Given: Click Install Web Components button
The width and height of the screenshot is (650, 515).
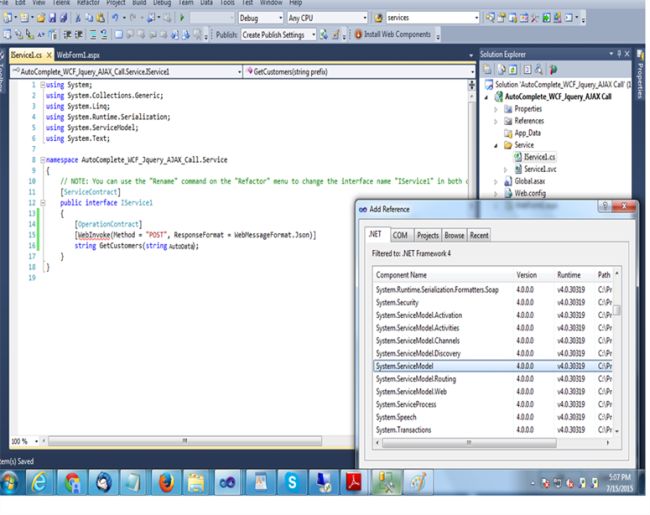Looking at the screenshot, I should point(392,34).
